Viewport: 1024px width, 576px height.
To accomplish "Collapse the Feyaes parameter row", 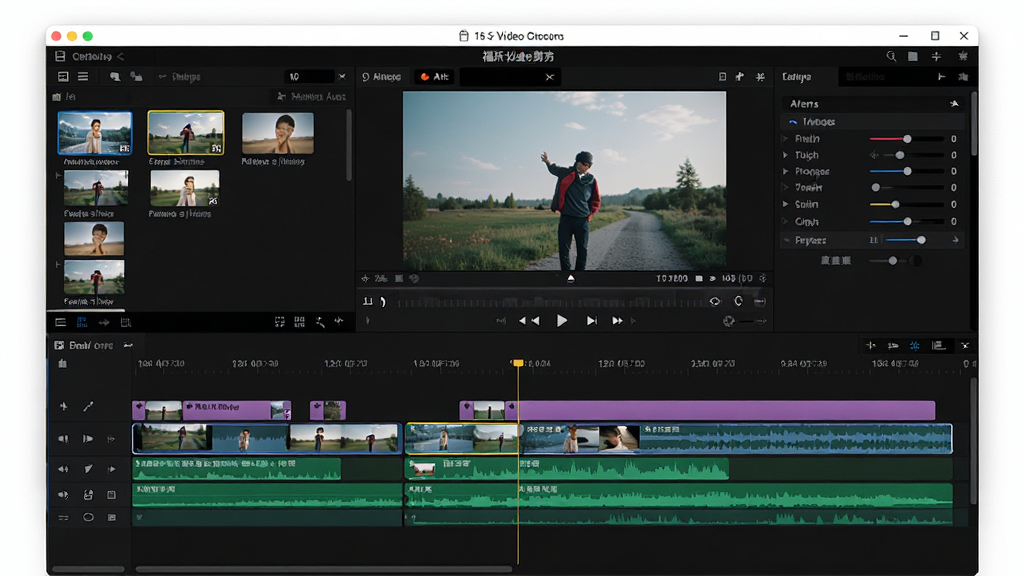I will tap(786, 240).
